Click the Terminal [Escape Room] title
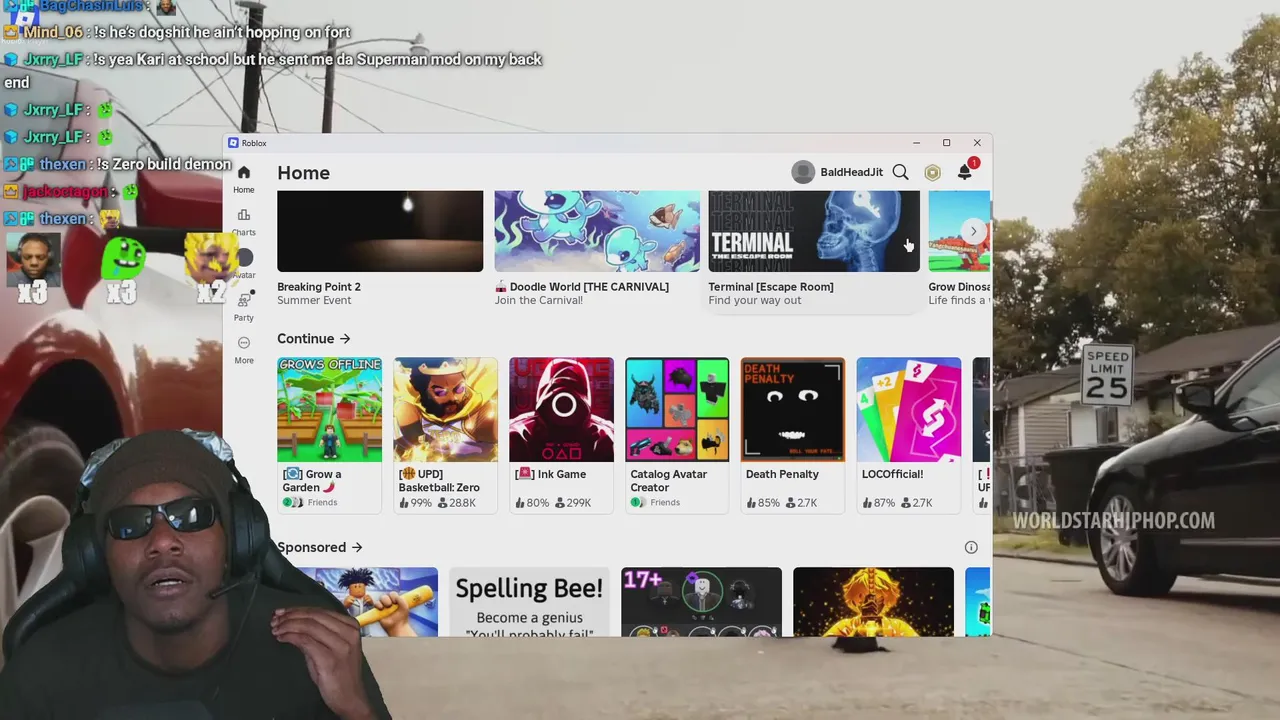 [771, 287]
